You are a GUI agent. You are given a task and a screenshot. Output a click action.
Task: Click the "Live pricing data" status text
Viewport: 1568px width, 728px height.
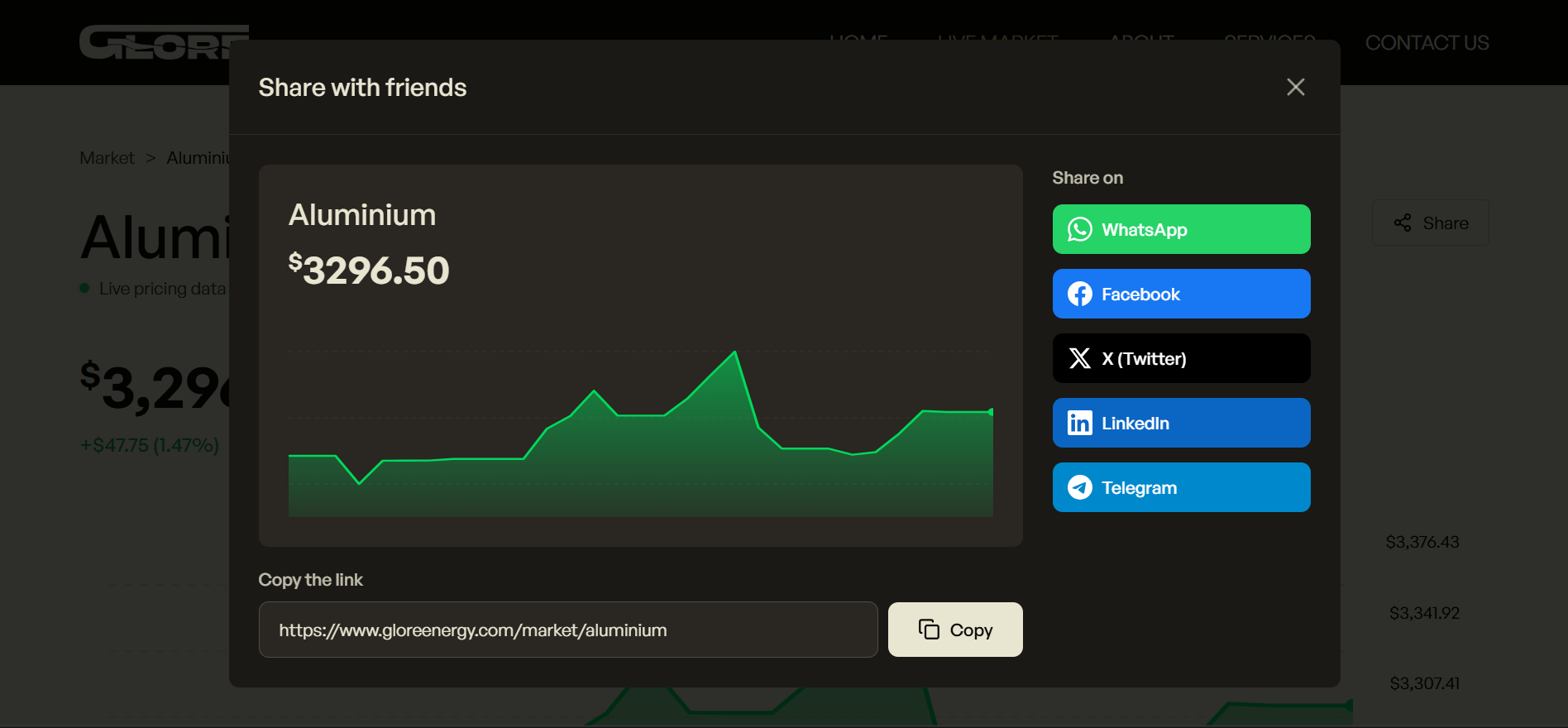pos(162,289)
